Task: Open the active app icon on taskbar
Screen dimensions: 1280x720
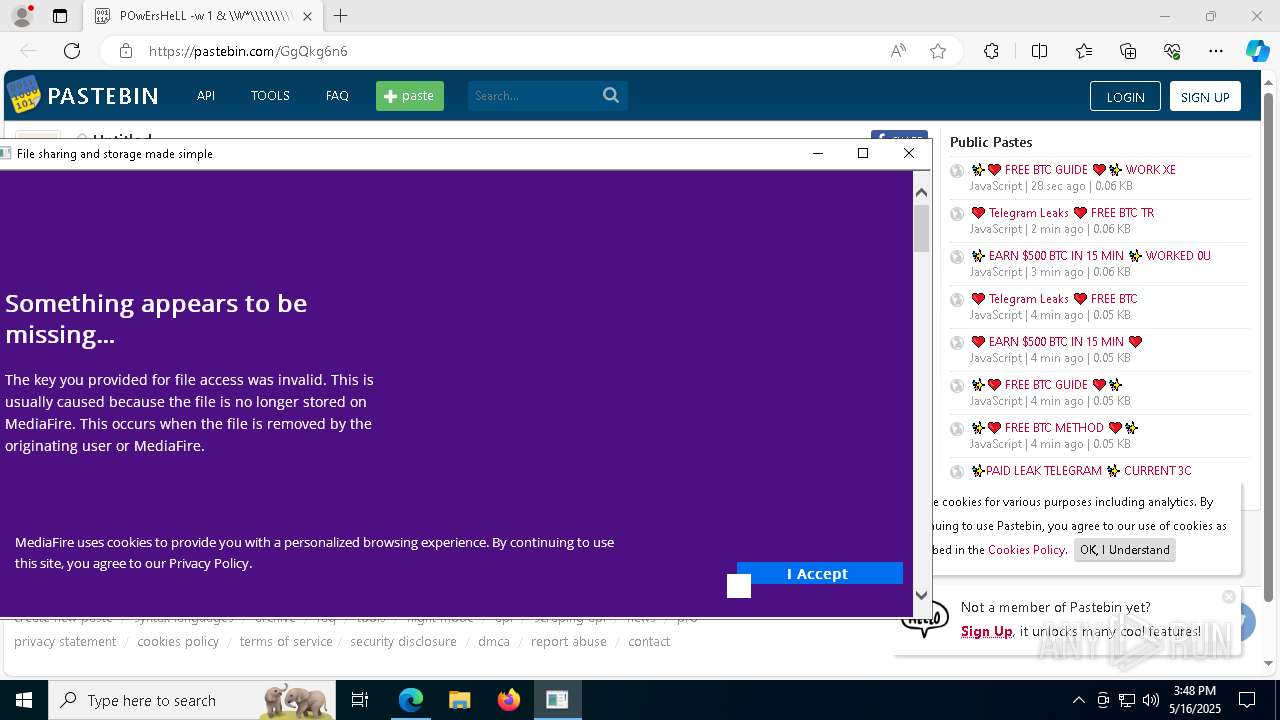Action: [557, 700]
